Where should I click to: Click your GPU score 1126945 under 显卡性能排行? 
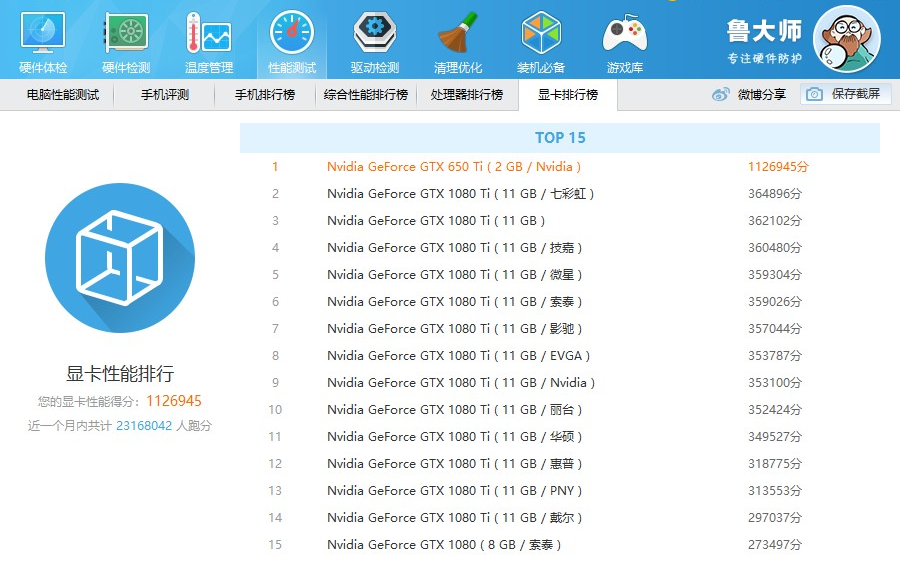173,400
